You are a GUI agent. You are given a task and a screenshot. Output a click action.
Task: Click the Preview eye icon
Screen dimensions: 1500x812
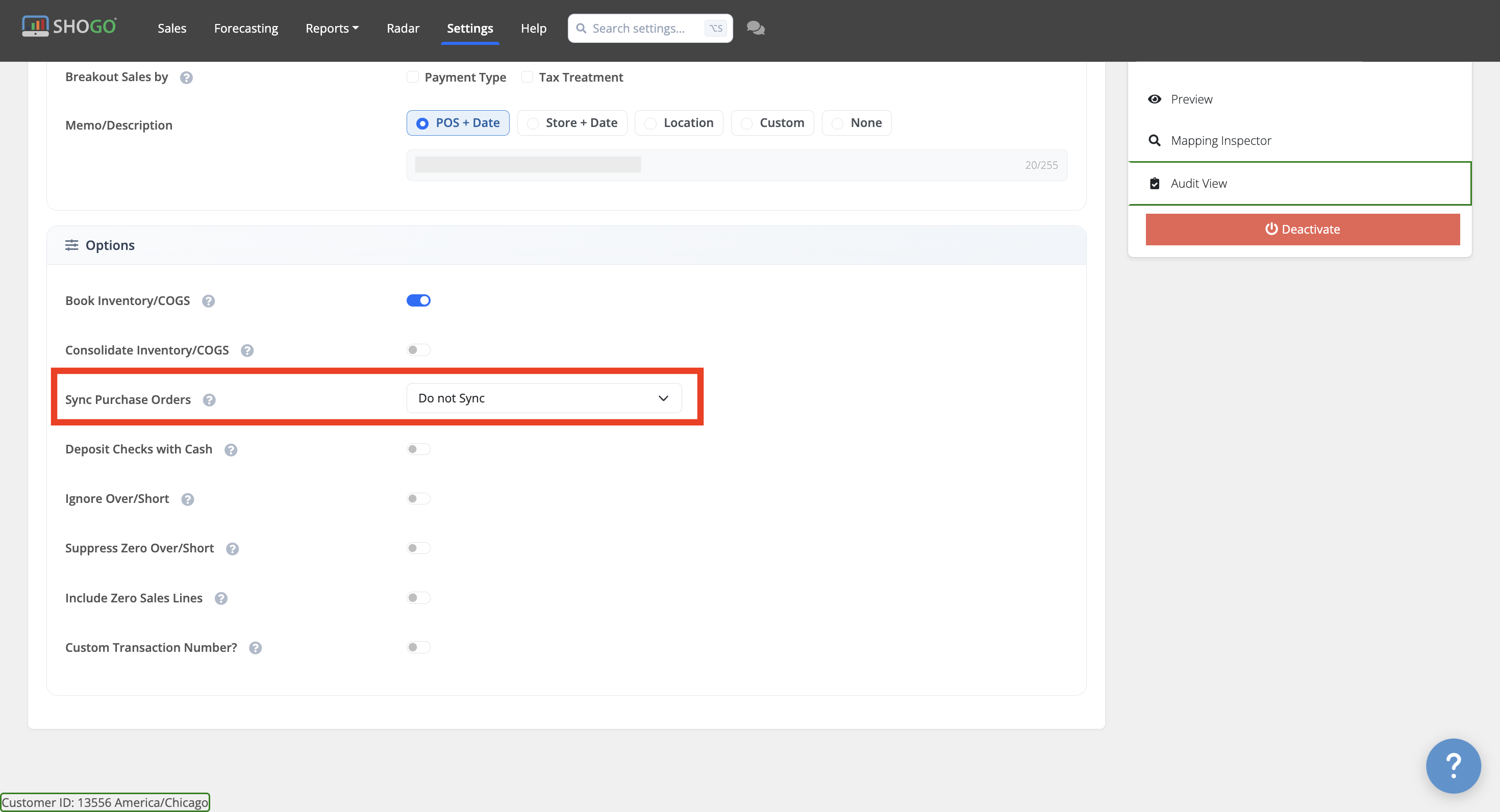point(1154,99)
